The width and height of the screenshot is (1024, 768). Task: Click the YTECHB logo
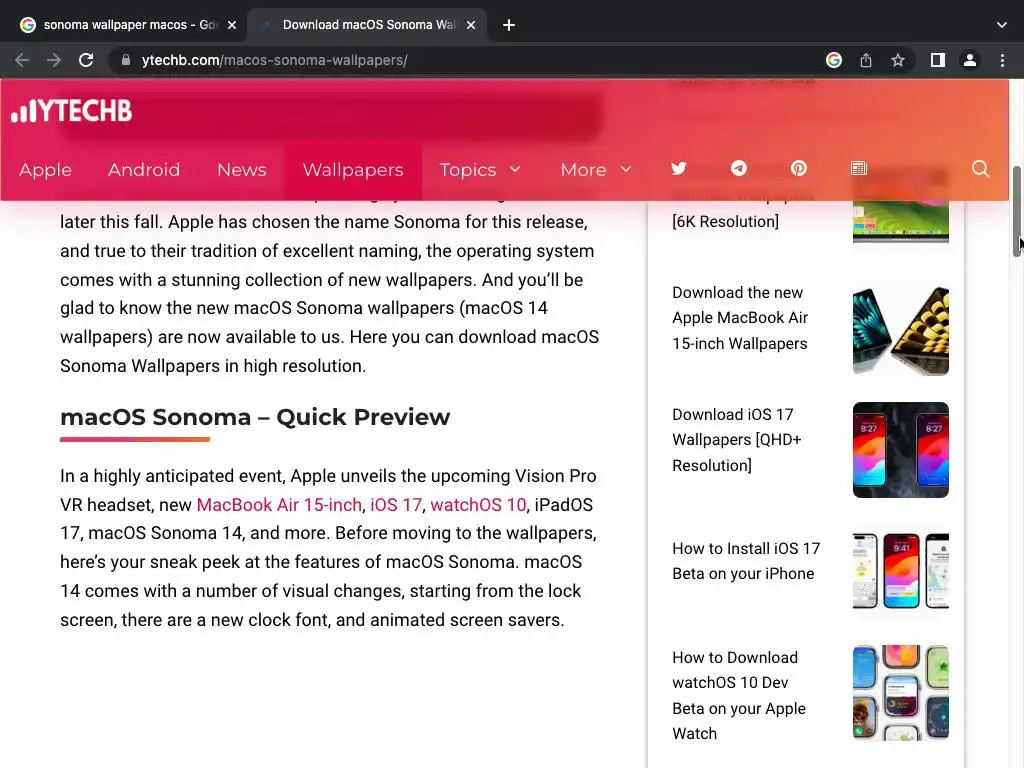[x=72, y=111]
